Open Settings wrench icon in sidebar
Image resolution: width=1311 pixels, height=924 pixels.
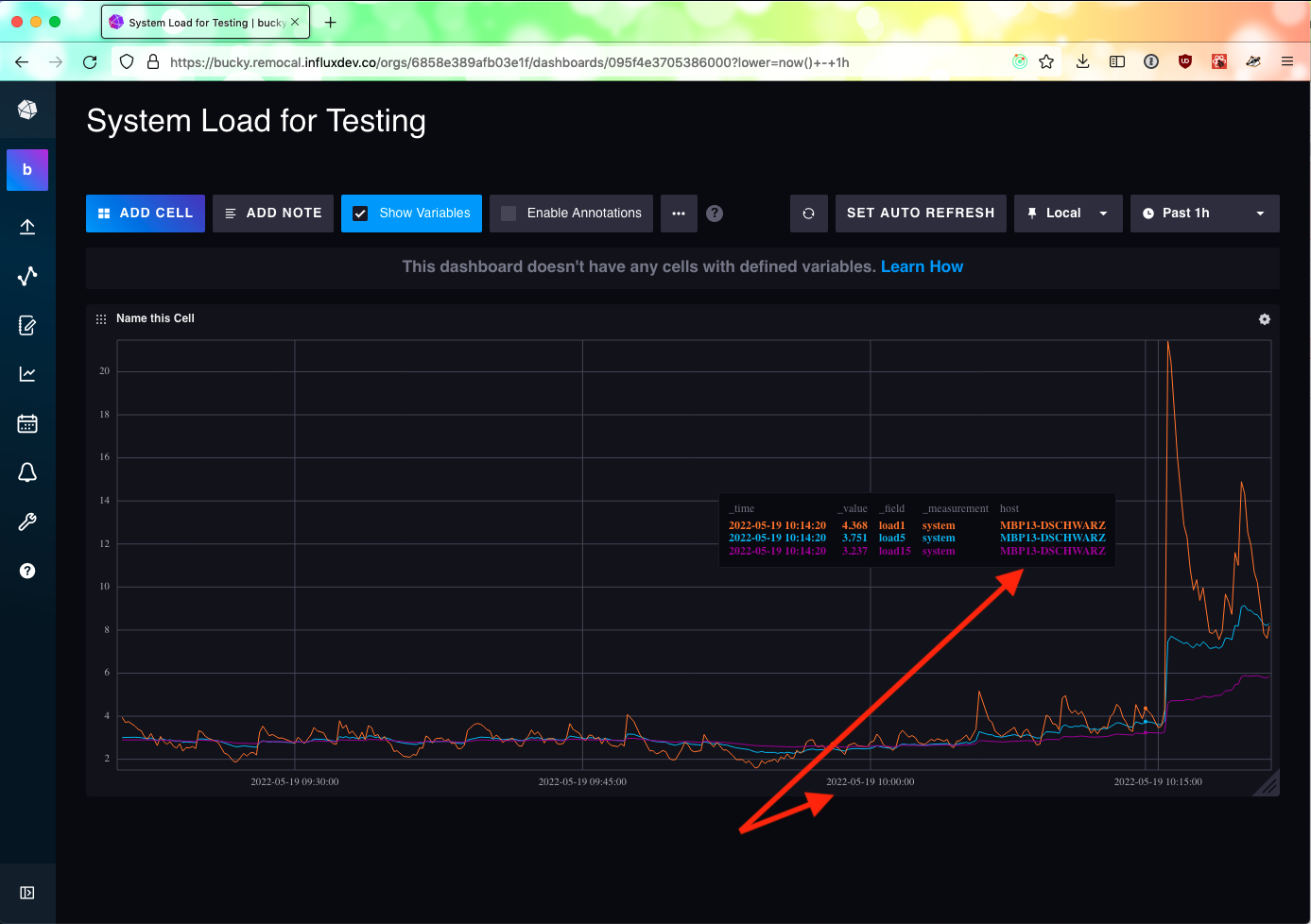coord(27,522)
